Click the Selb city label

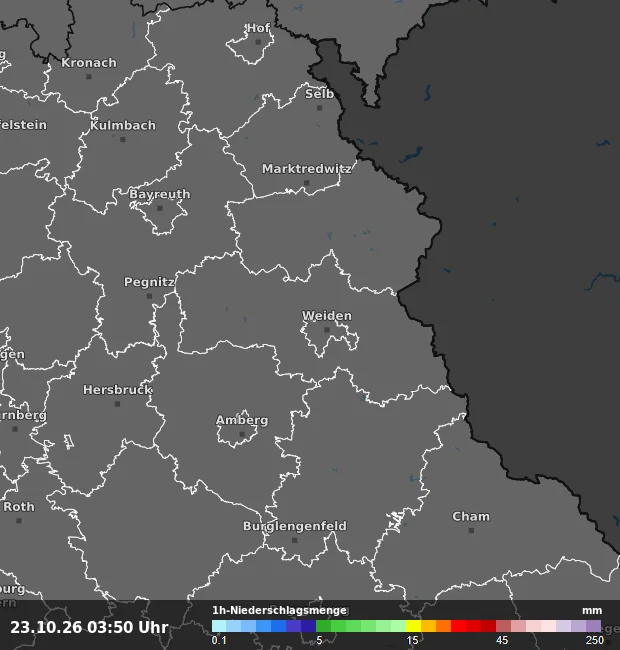pyautogui.click(x=320, y=94)
